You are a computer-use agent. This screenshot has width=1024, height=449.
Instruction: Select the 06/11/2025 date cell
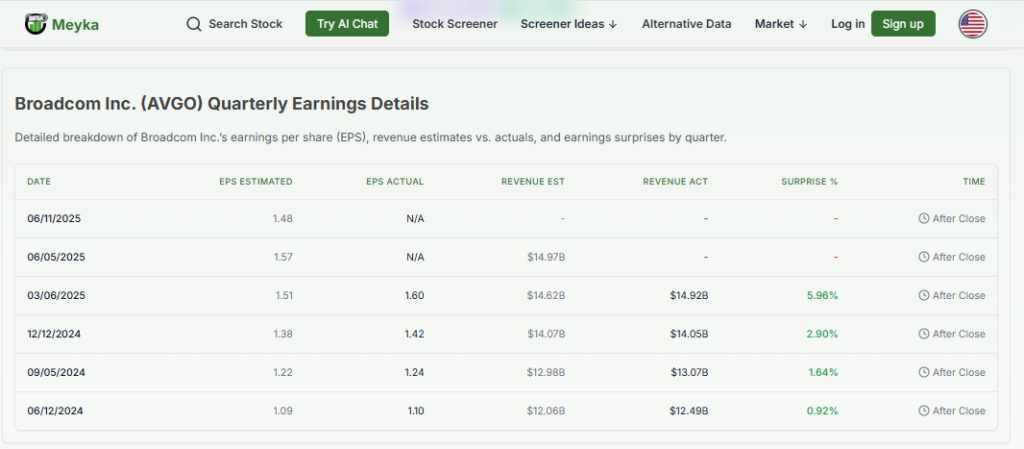(54, 219)
